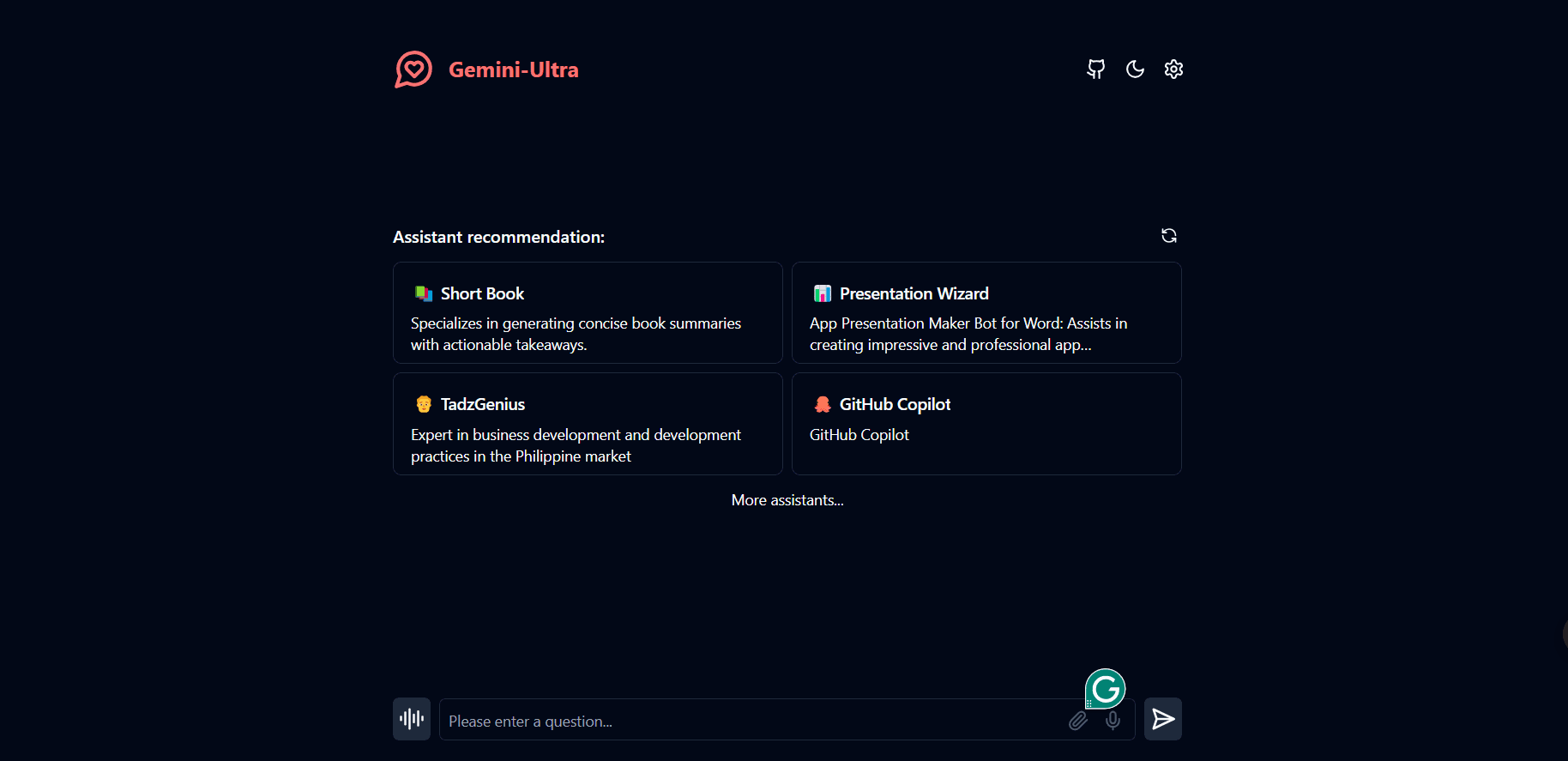Expand the More assistants link
Viewport: 1568px width, 761px height.
click(x=787, y=500)
